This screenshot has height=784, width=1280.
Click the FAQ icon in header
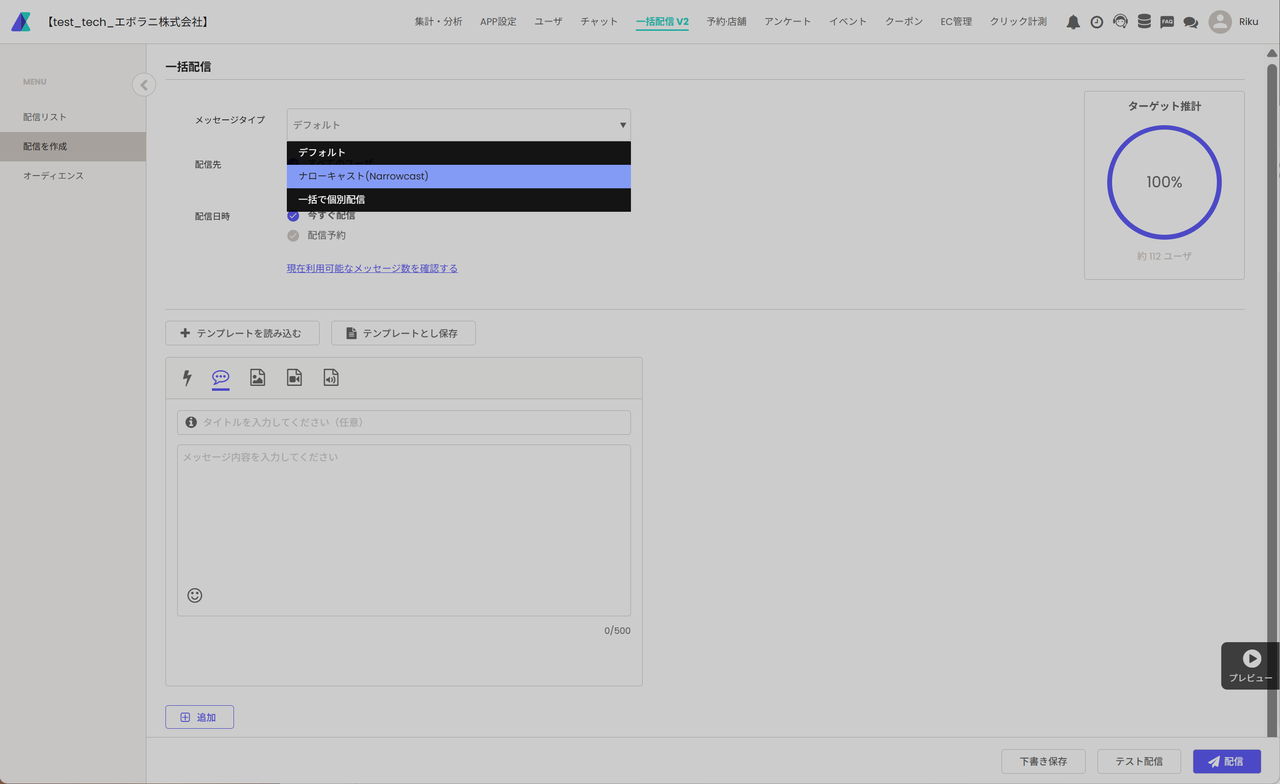tap(1167, 22)
